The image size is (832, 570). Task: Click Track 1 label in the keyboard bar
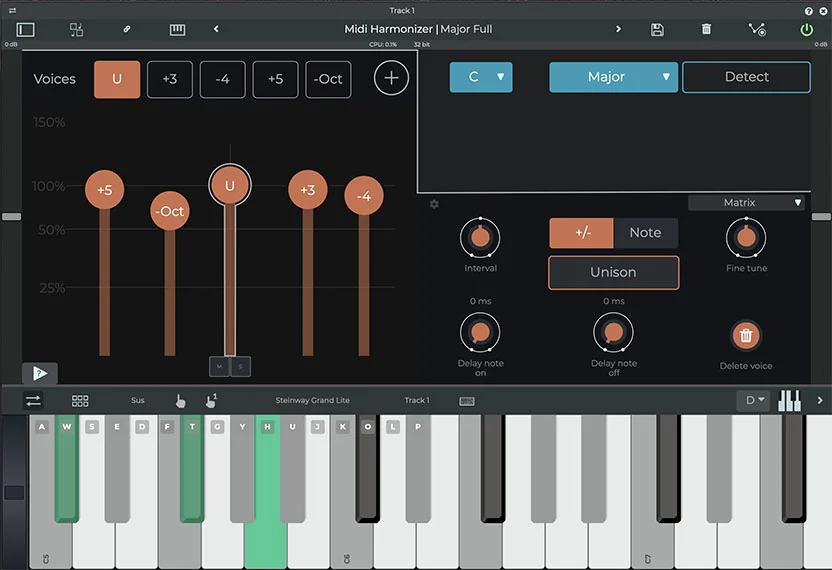tap(417, 400)
